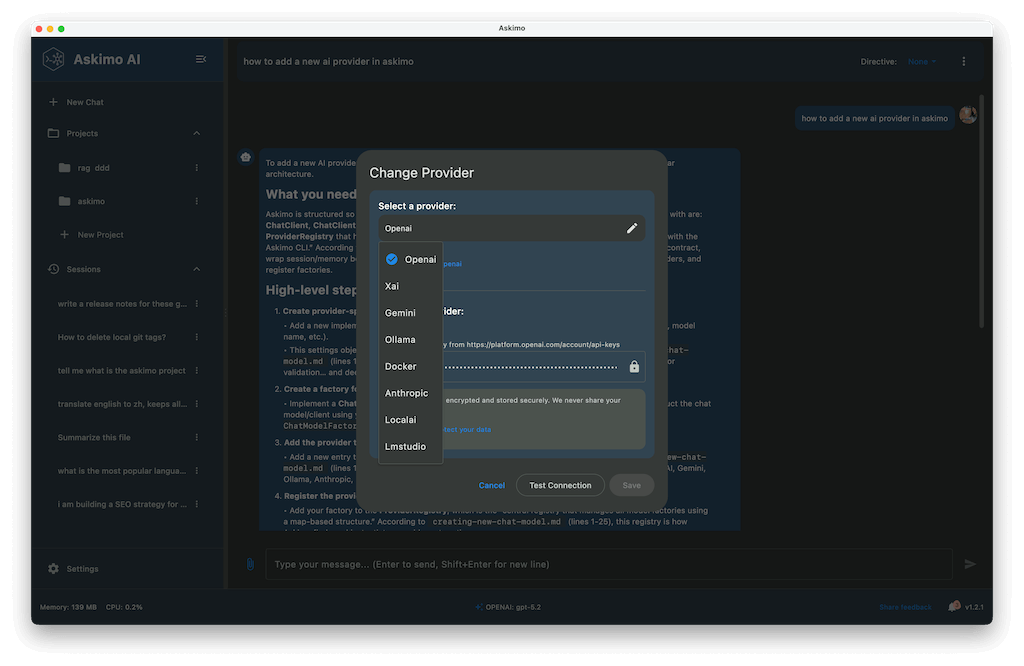This screenshot has width=1024, height=666.
Task: Click Cancel in Change Provider dialog
Action: (492, 485)
